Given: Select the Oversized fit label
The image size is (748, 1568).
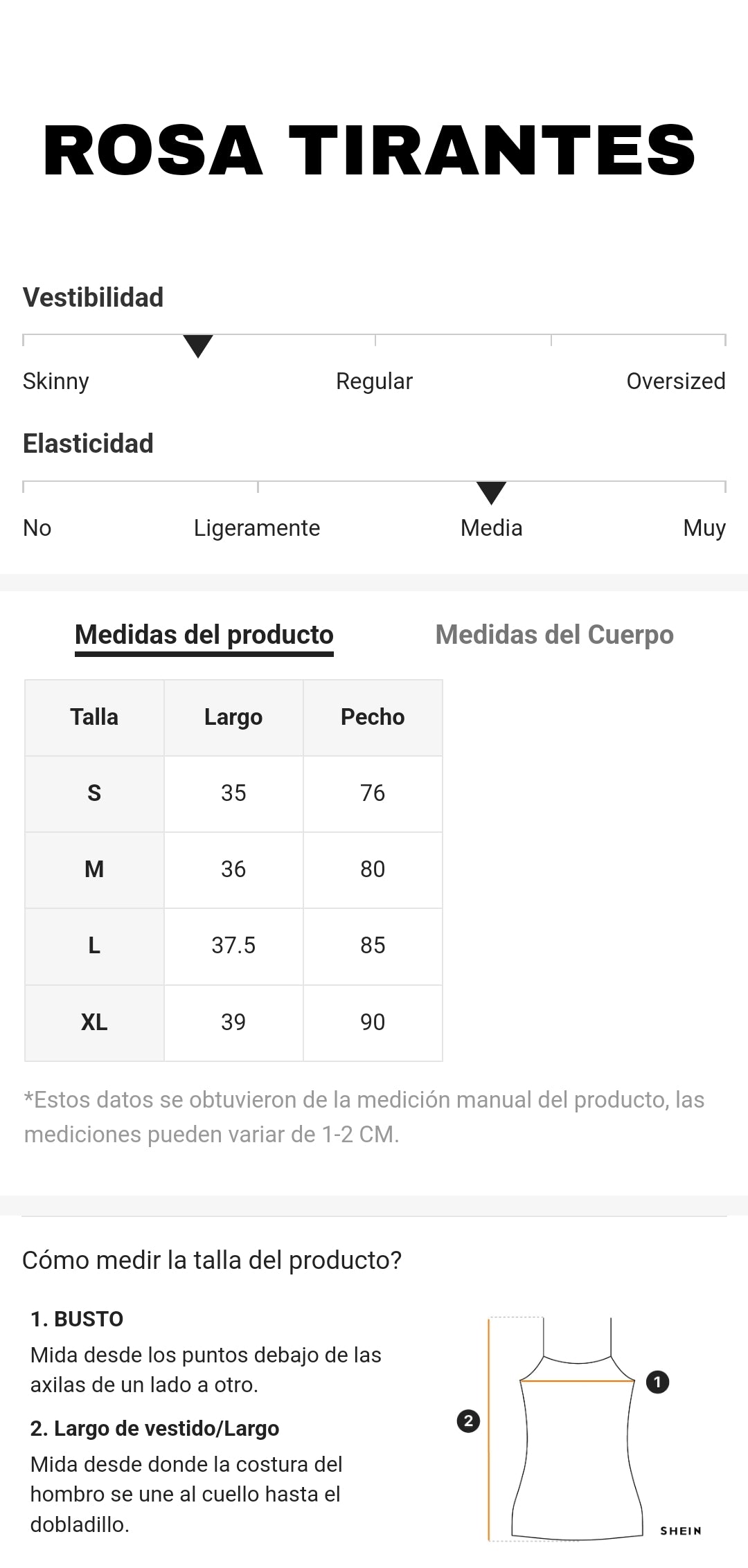Looking at the screenshot, I should pyautogui.click(x=675, y=381).
